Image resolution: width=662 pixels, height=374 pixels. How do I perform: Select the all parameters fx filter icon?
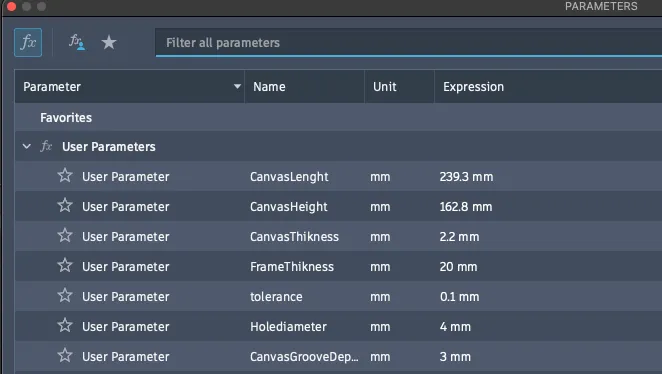coord(28,42)
